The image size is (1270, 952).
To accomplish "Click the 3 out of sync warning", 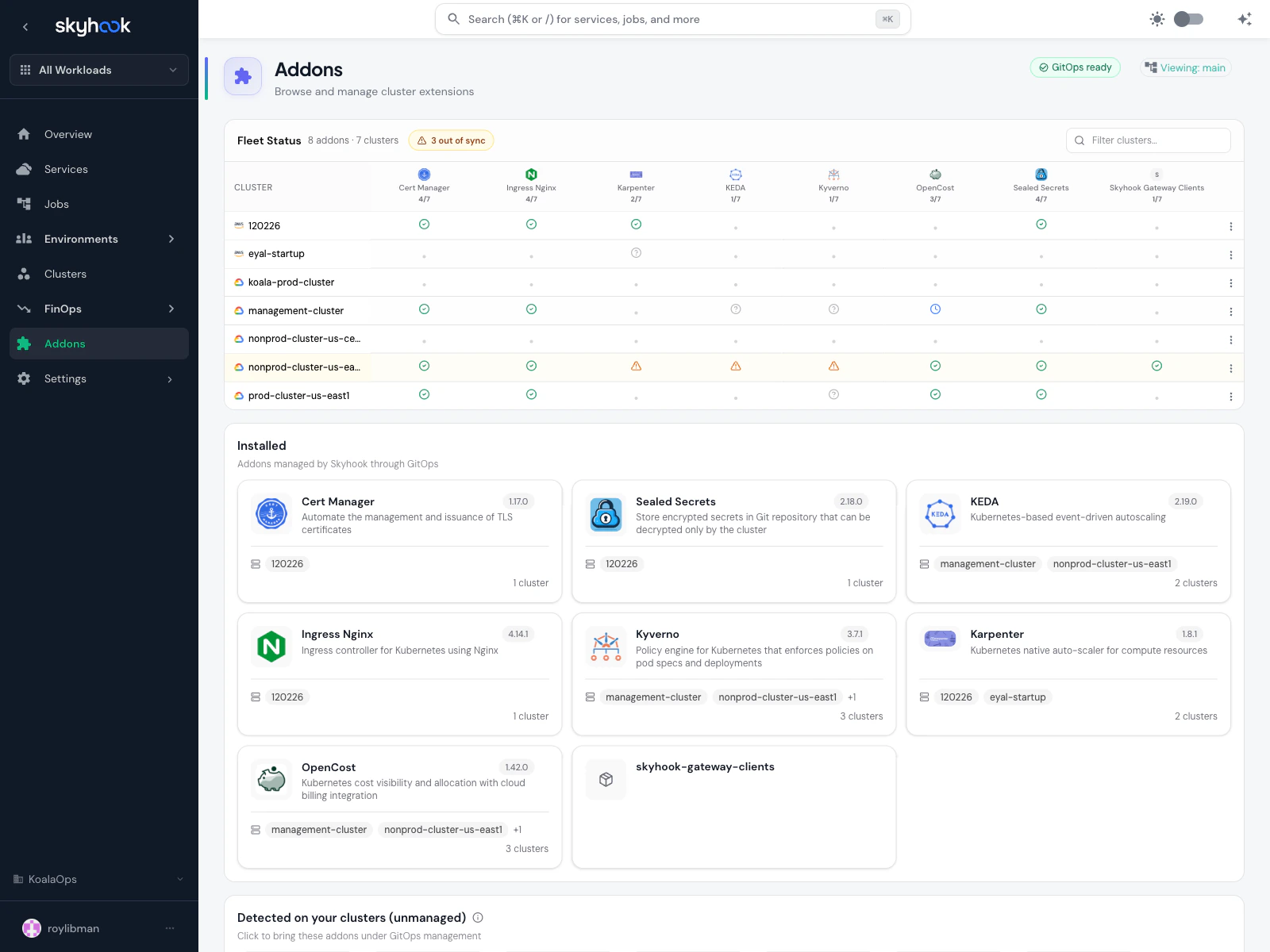I will (x=451, y=140).
